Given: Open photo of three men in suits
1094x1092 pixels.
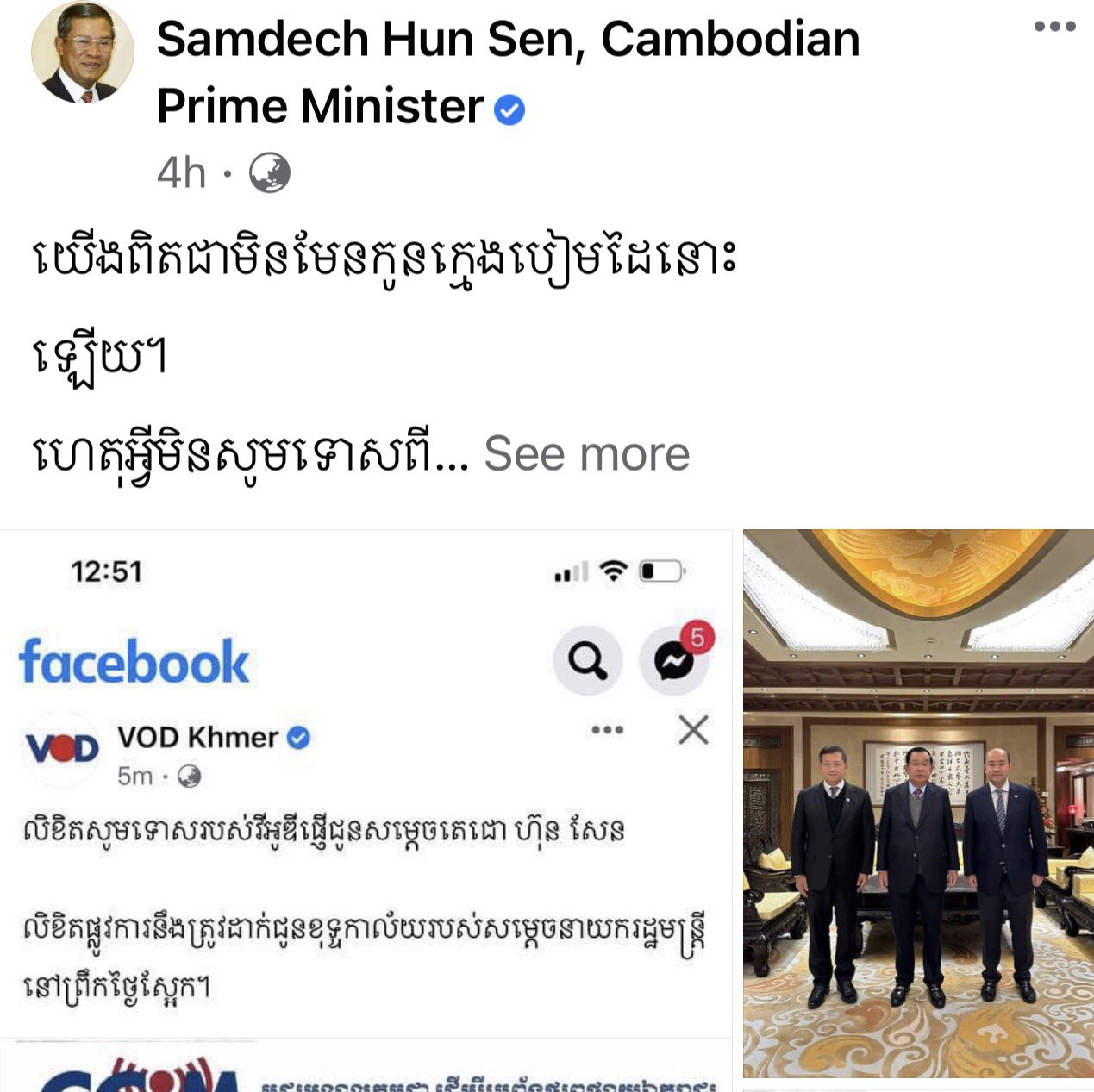Looking at the screenshot, I should (x=918, y=803).
